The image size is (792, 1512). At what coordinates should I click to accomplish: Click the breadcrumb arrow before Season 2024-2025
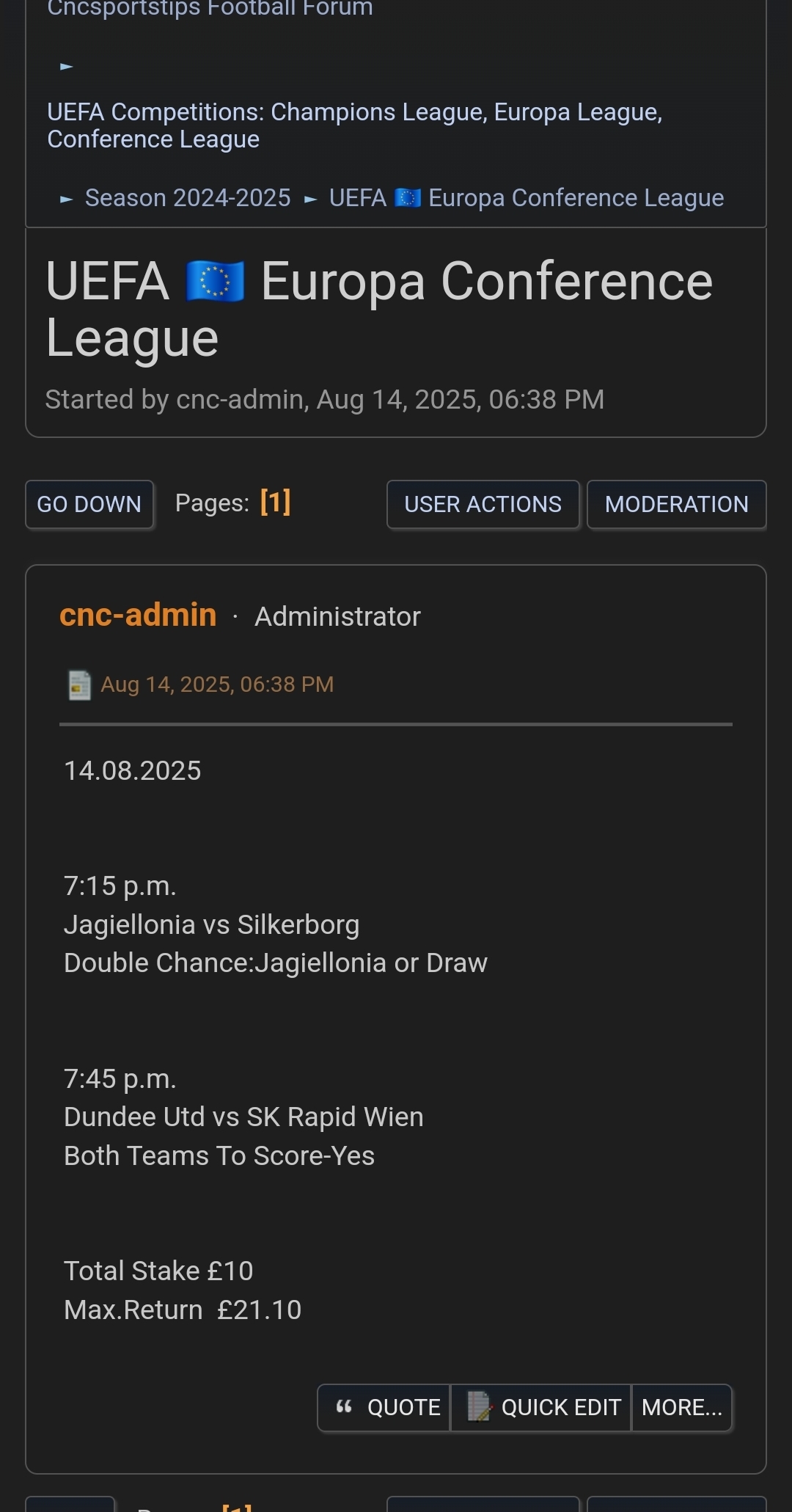pos(66,199)
